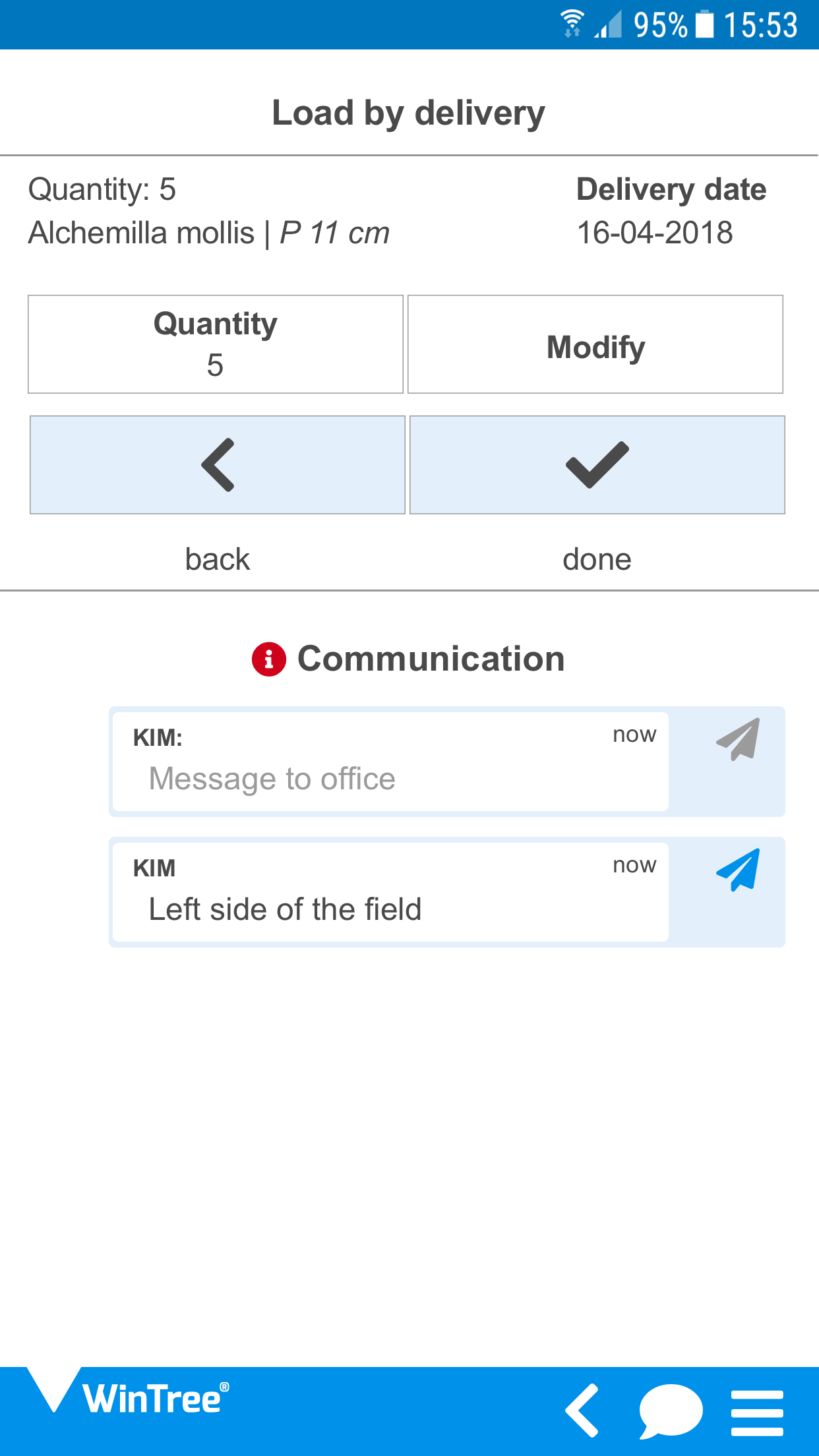Tap the Communication section heading
This screenshot has width=819, height=1456.
431,659
